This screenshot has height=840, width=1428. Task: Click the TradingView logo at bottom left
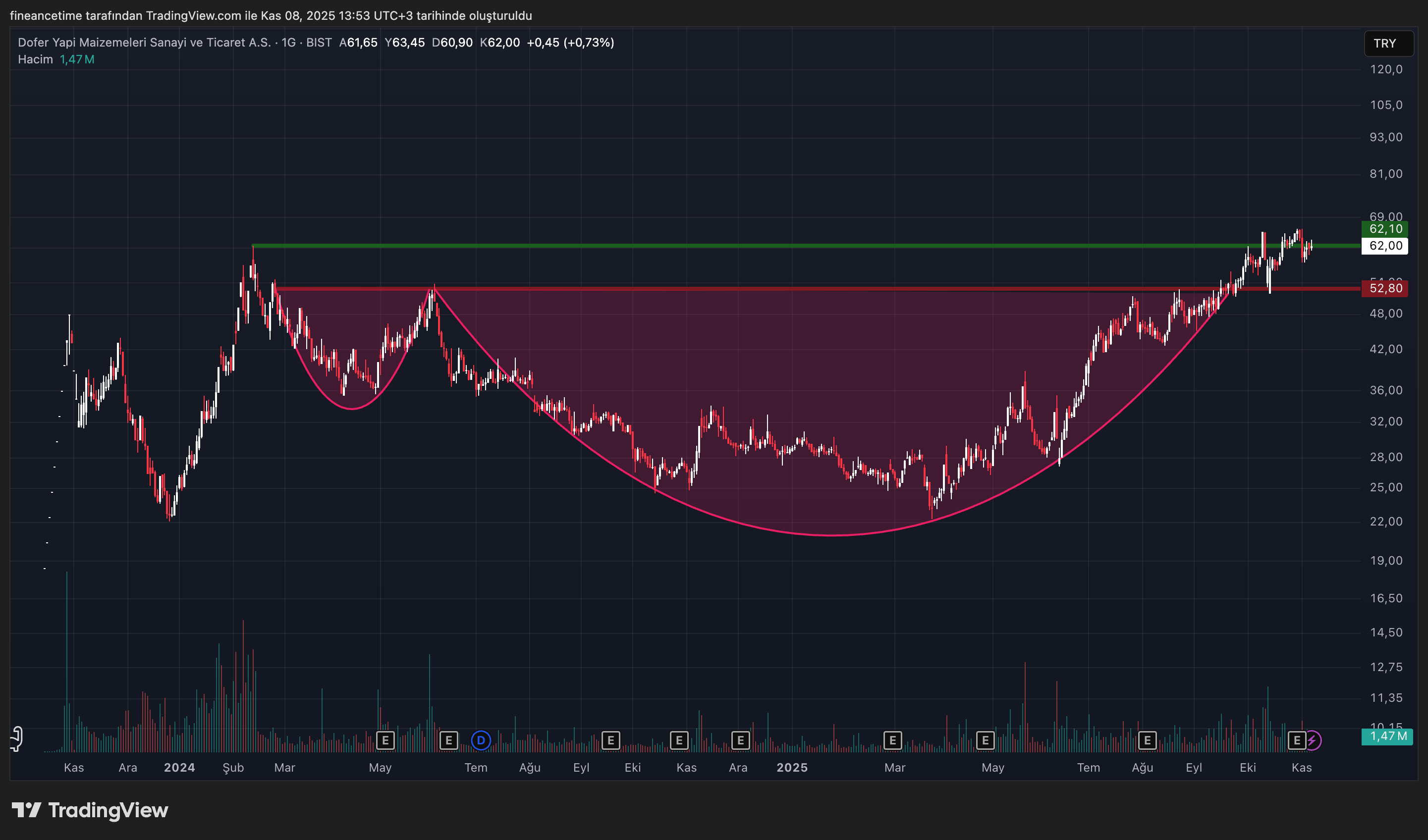[x=90, y=810]
